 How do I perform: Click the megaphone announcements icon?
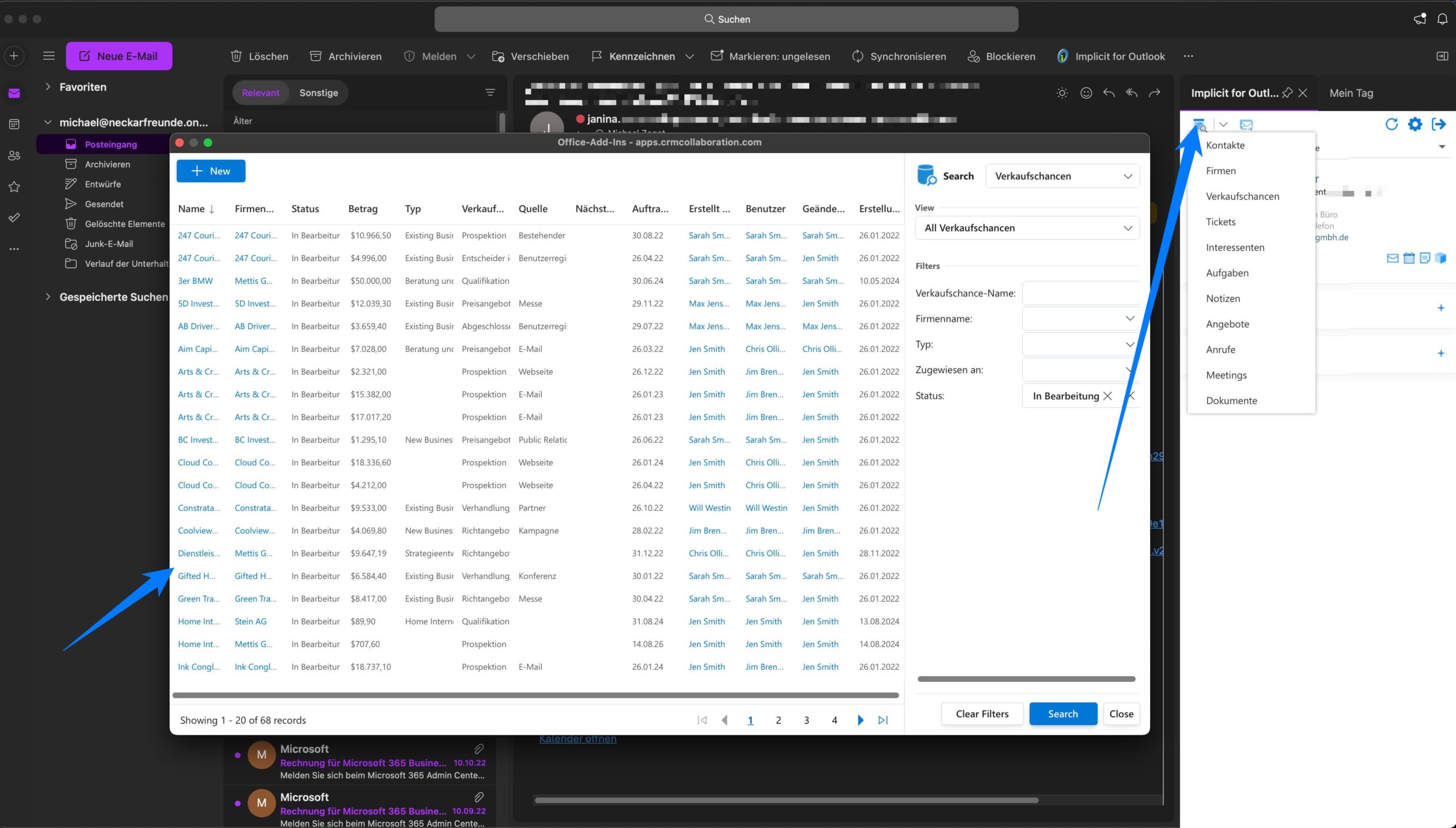click(1420, 19)
